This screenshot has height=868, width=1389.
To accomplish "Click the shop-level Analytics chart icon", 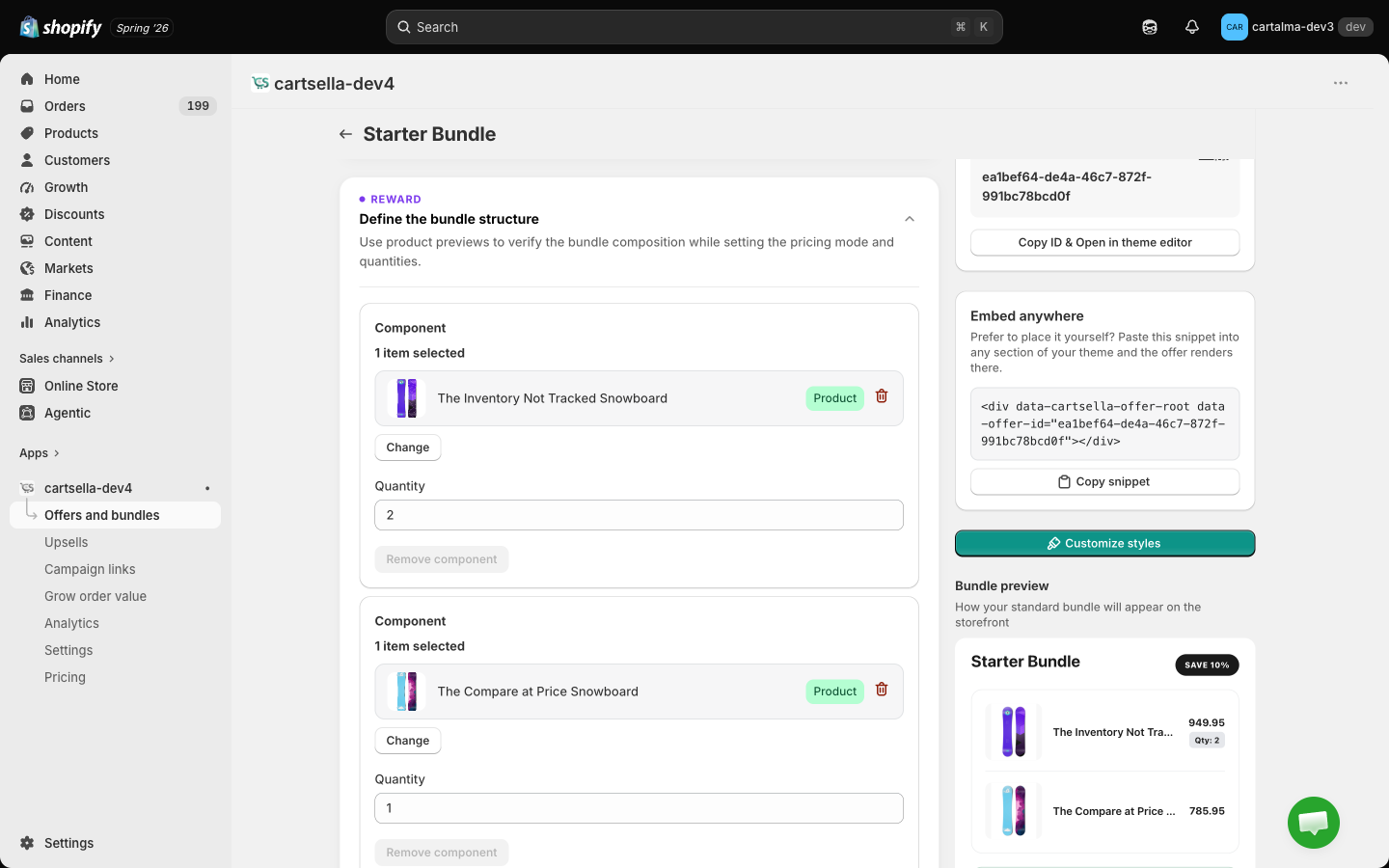I will (27, 322).
